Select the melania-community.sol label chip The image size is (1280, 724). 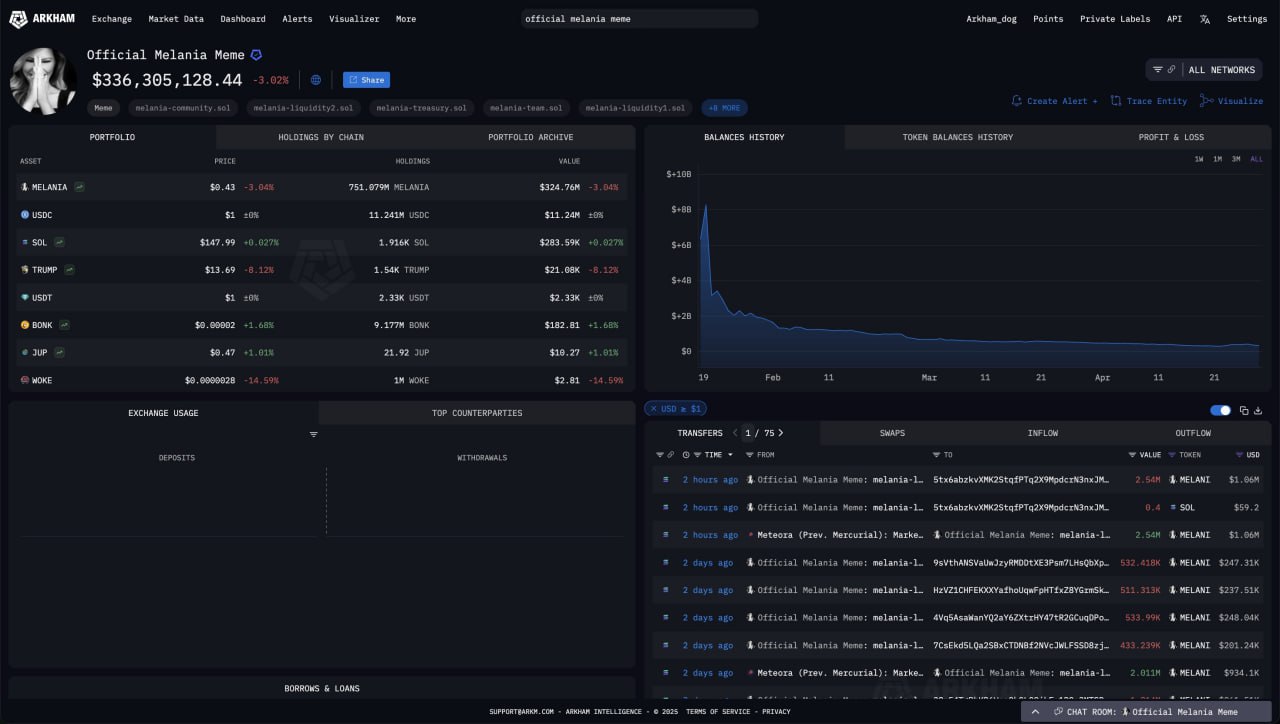pos(183,108)
